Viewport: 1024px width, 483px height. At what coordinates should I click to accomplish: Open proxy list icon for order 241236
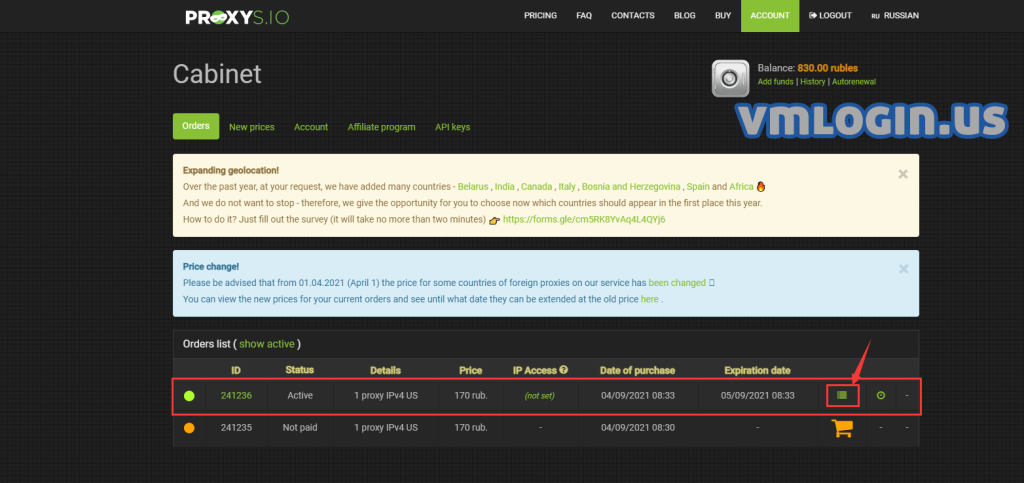click(x=842, y=395)
